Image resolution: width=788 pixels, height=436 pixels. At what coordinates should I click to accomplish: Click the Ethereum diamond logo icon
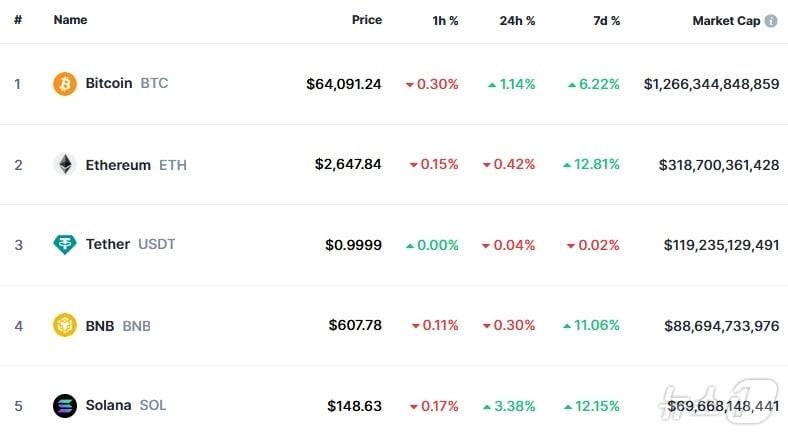point(65,165)
